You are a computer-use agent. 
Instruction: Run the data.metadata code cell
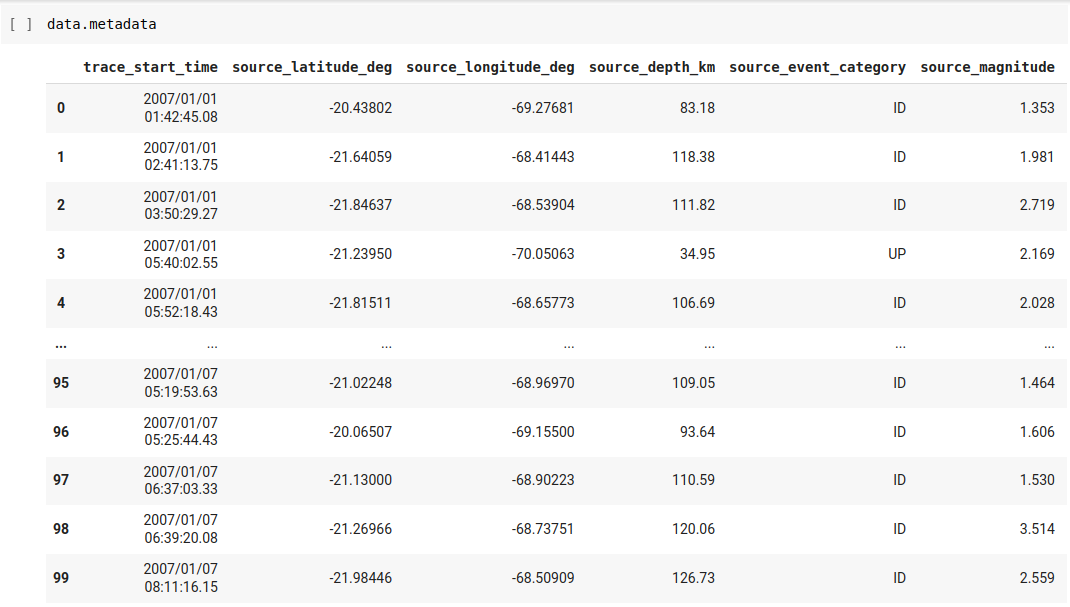point(20,23)
